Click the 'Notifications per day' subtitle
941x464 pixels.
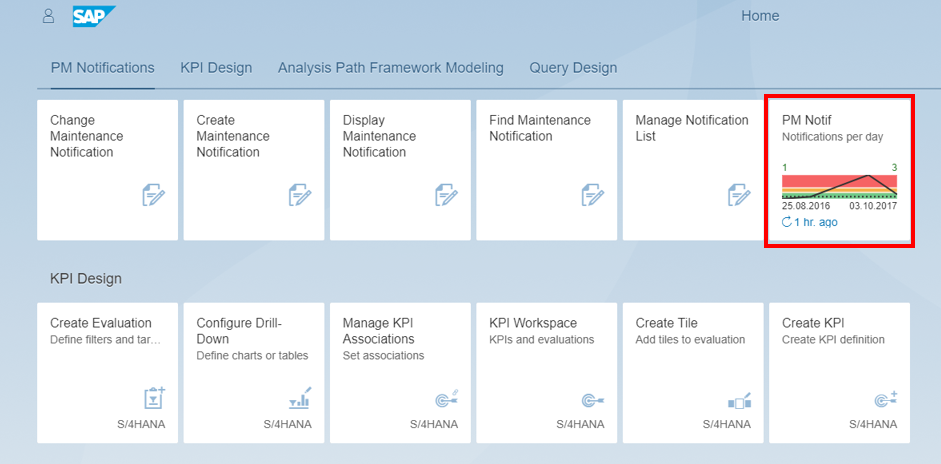pos(832,137)
